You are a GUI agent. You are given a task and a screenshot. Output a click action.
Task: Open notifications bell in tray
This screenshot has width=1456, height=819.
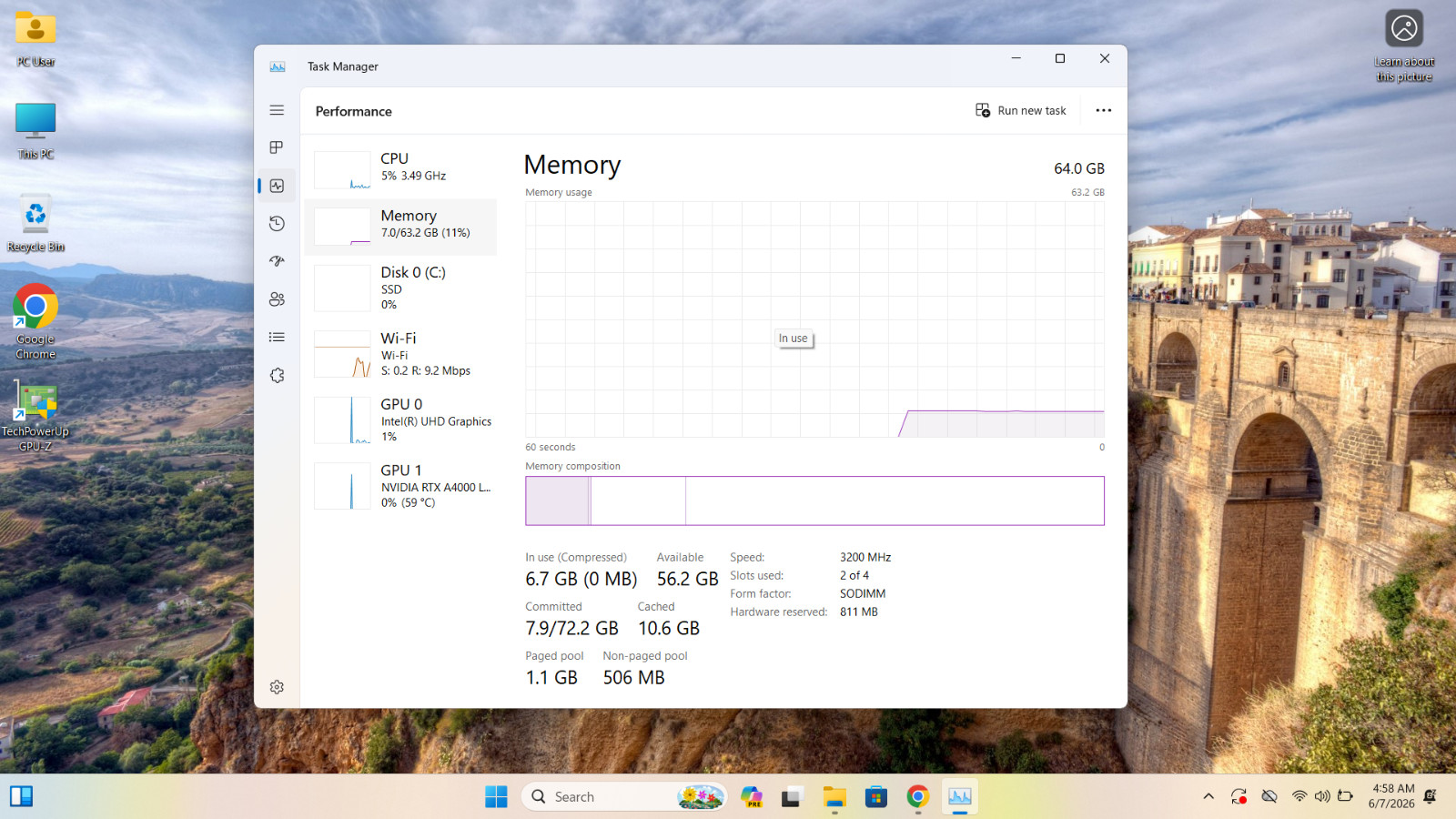[x=1430, y=797]
